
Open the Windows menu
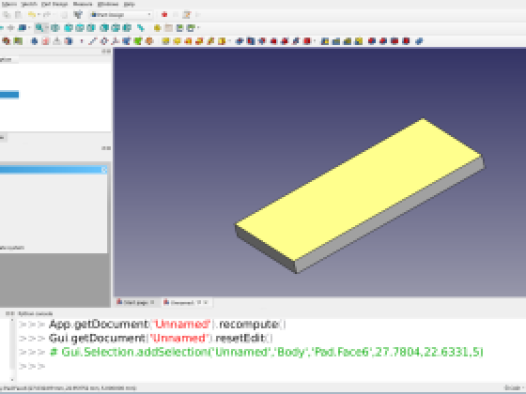tap(108, 4)
